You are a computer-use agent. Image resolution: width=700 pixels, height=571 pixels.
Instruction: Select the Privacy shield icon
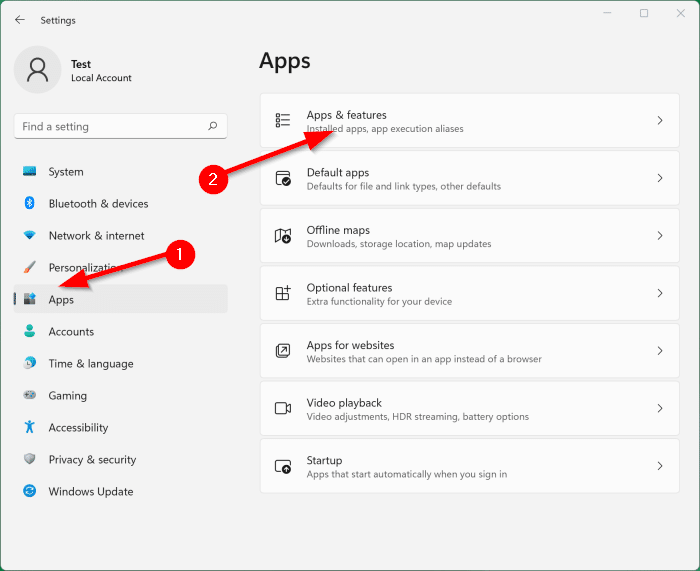tap(29, 458)
